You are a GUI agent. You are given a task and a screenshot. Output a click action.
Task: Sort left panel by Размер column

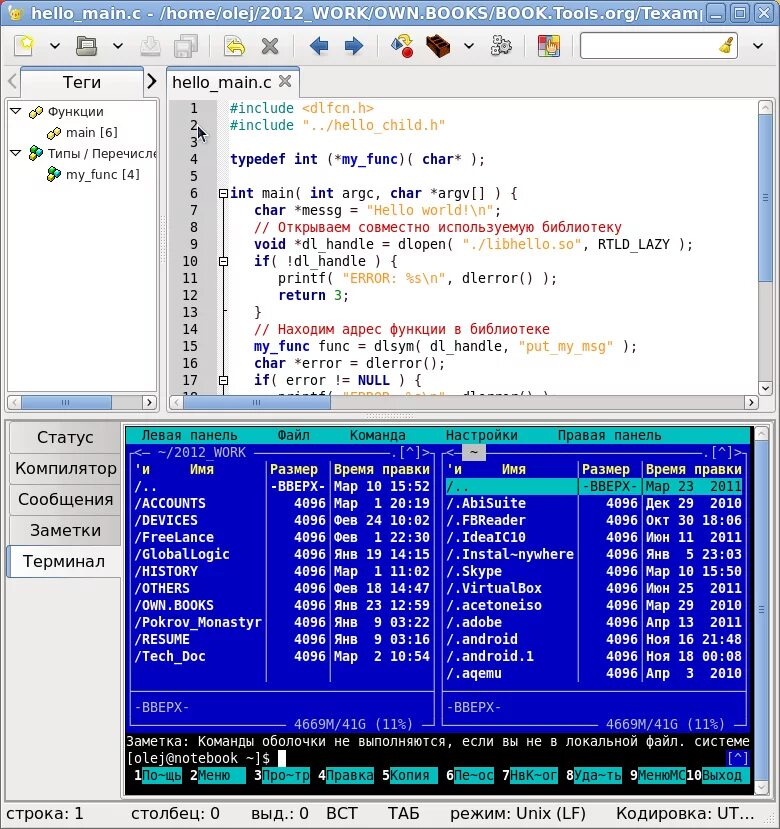pos(294,469)
